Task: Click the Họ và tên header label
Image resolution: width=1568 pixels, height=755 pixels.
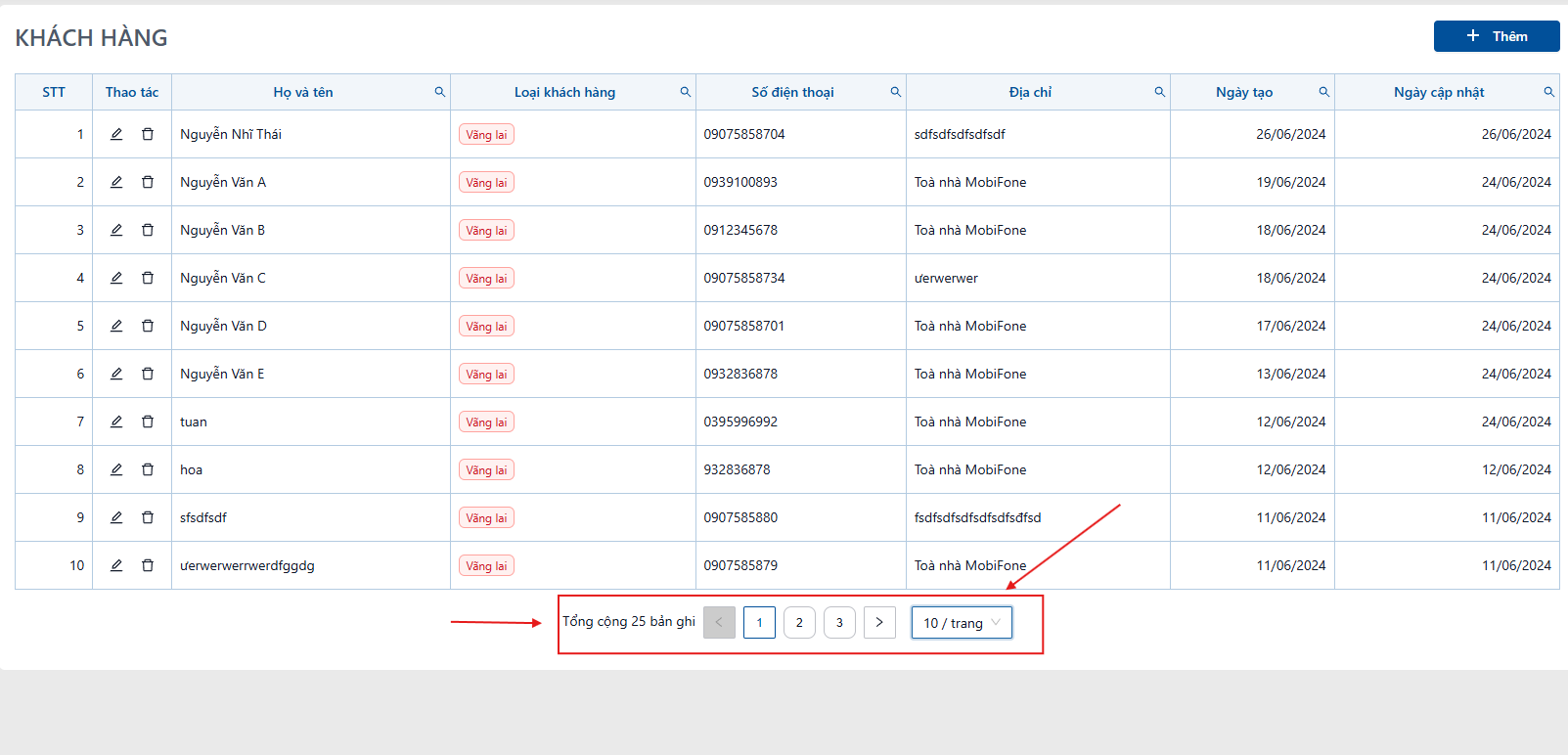Action: [x=303, y=92]
